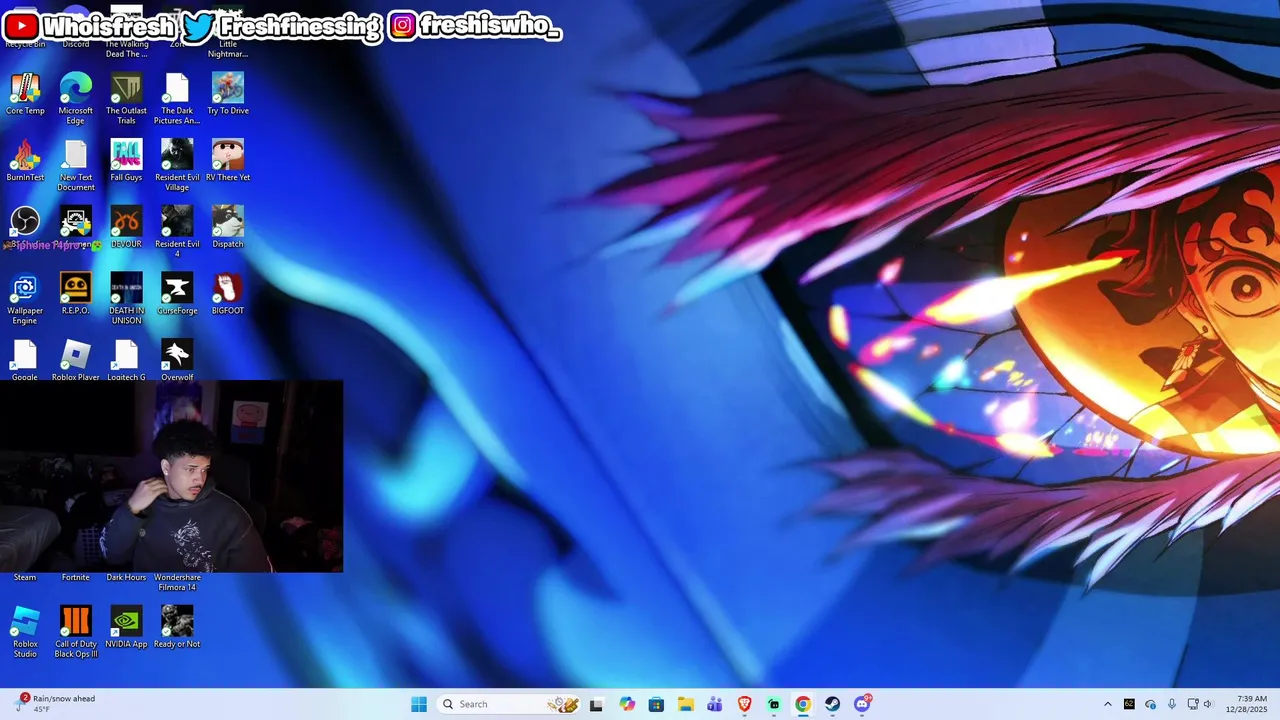1280x720 pixels.
Task: Open the Windows Start menu
Action: (419, 704)
